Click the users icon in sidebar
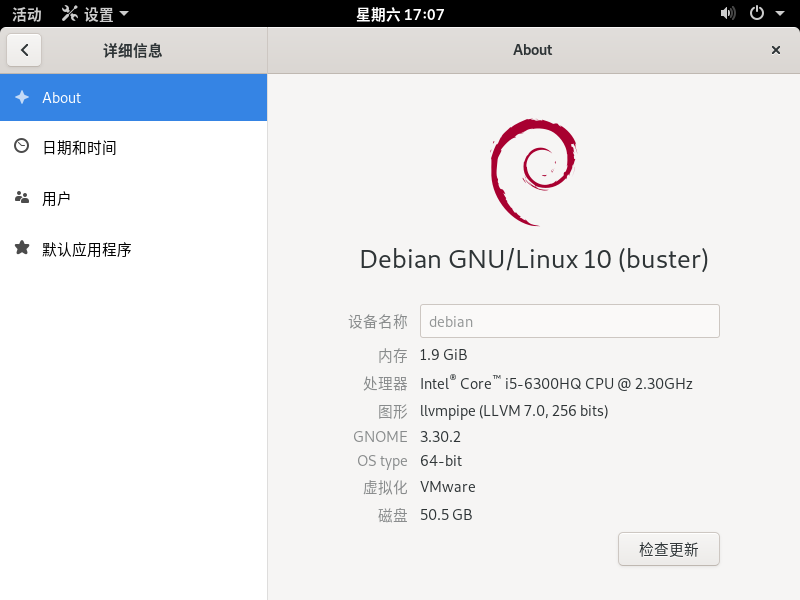 pyautogui.click(x=22, y=197)
